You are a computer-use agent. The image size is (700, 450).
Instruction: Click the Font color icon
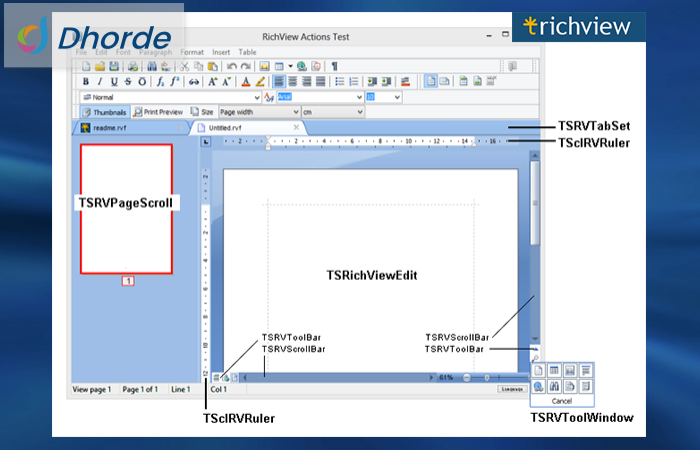coord(246,82)
